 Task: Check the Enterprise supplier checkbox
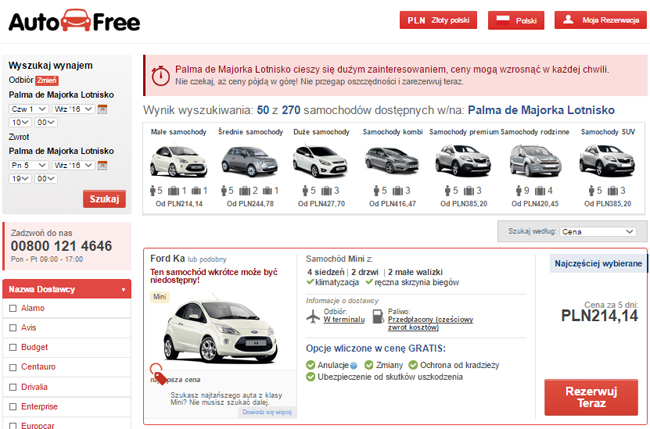(x=13, y=407)
